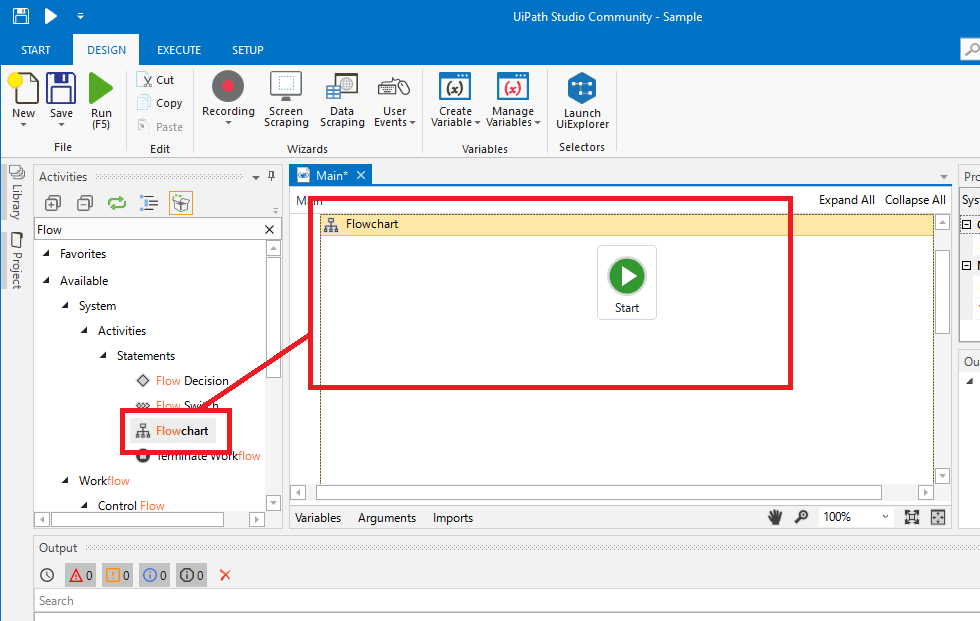Click the Expand All icon in Activities panel
Viewport: 980px width, 621px height.
click(53, 203)
